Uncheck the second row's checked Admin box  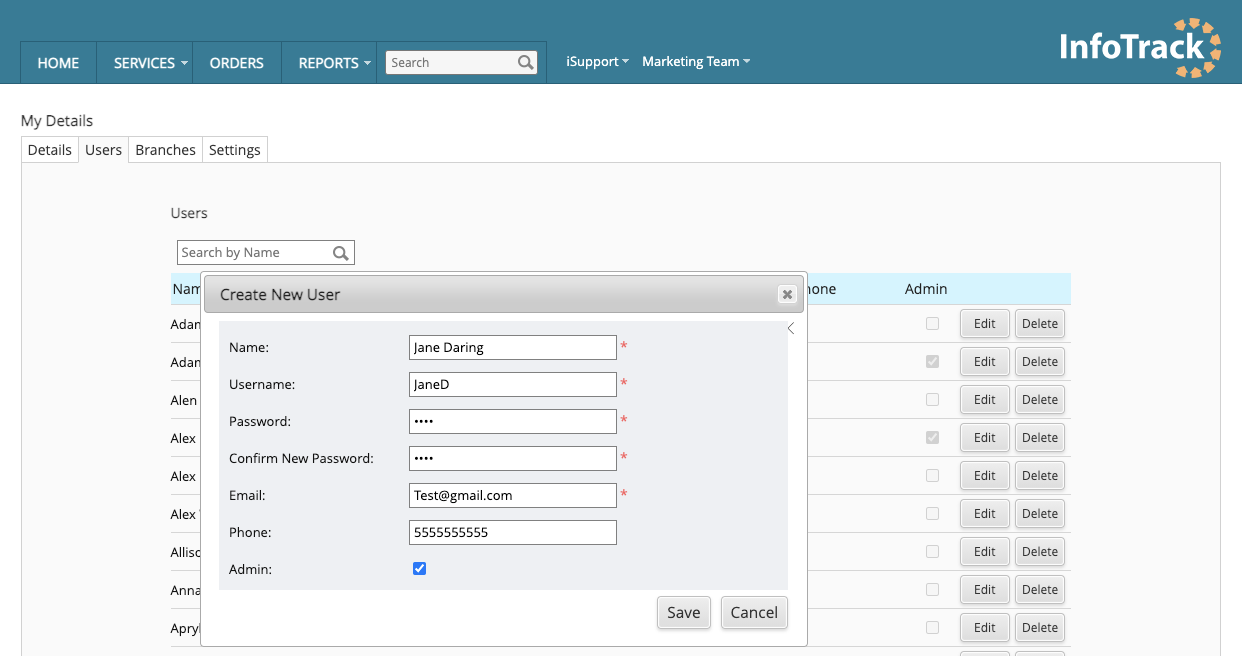(x=932, y=361)
